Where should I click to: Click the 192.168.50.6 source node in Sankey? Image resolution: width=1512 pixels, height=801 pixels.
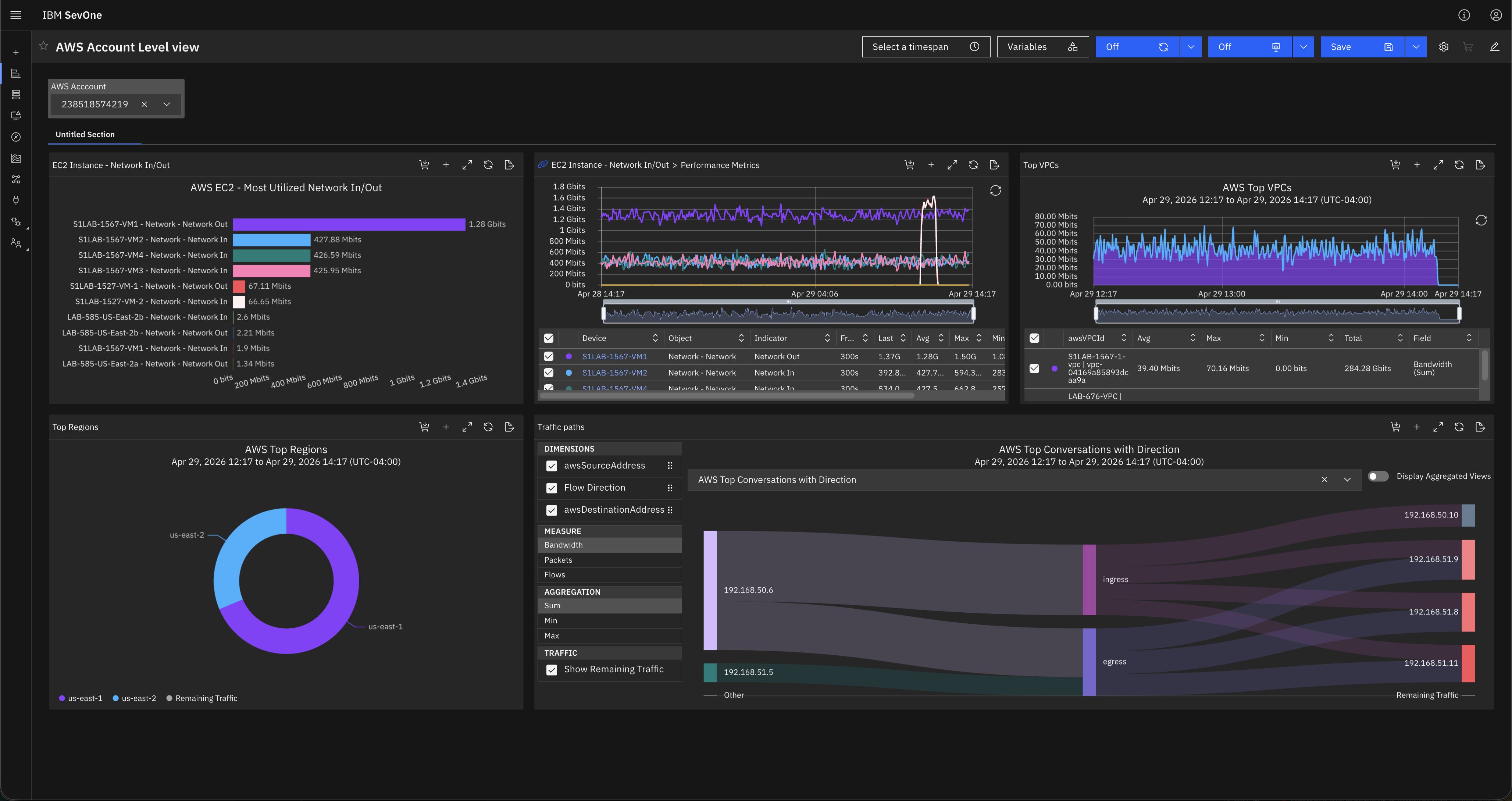pyautogui.click(x=710, y=590)
